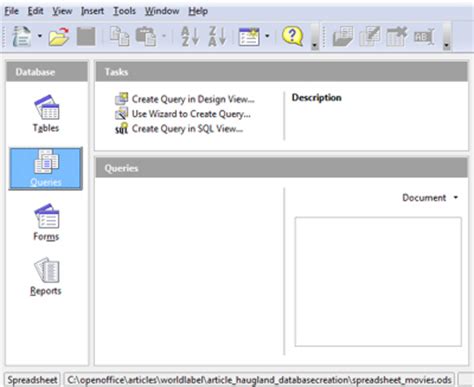This screenshot has height=387, width=474.
Task: Sort ascending with A-Z icon
Action: [x=190, y=36]
